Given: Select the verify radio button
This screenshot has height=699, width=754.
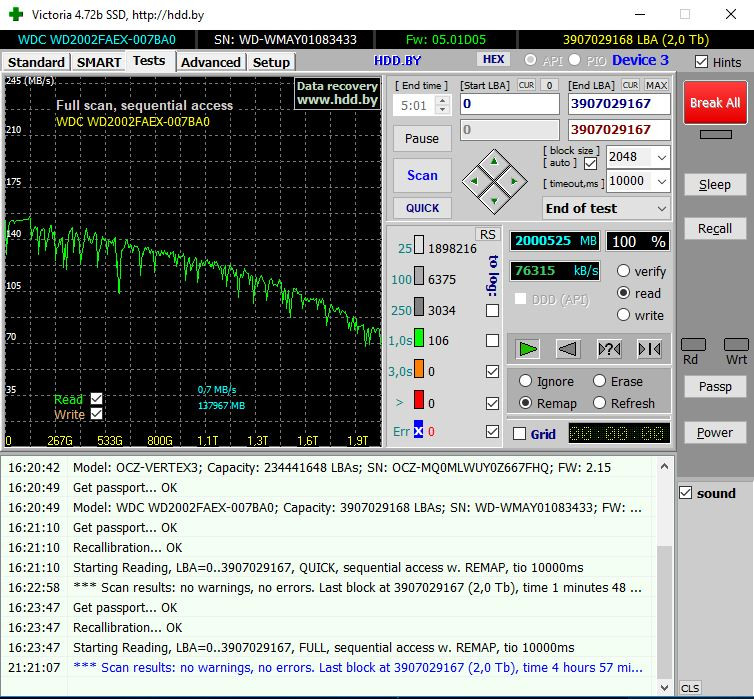Looking at the screenshot, I should (x=624, y=271).
